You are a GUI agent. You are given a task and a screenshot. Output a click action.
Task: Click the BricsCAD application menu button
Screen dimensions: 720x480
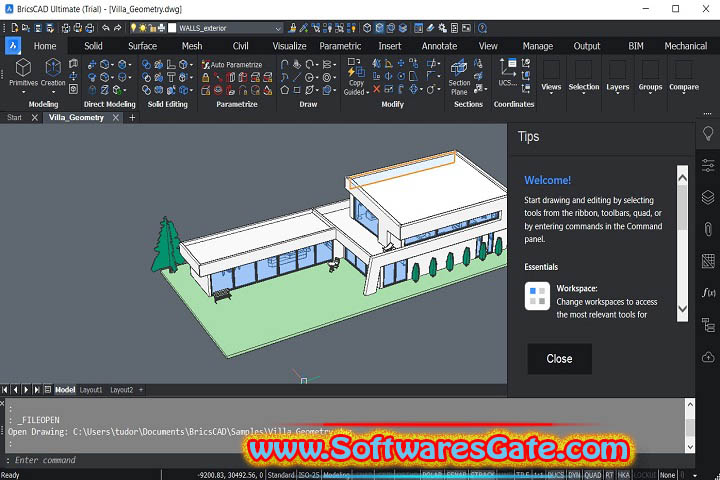click(x=13, y=46)
